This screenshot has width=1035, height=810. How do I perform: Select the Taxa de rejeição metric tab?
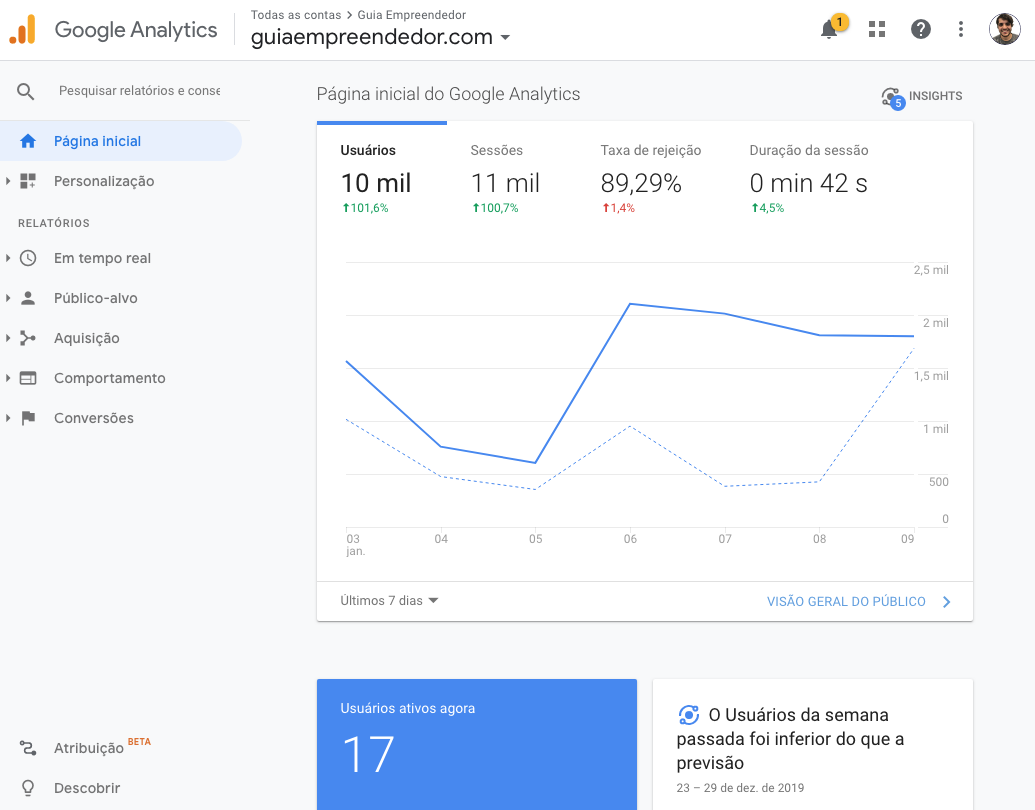coord(650,178)
